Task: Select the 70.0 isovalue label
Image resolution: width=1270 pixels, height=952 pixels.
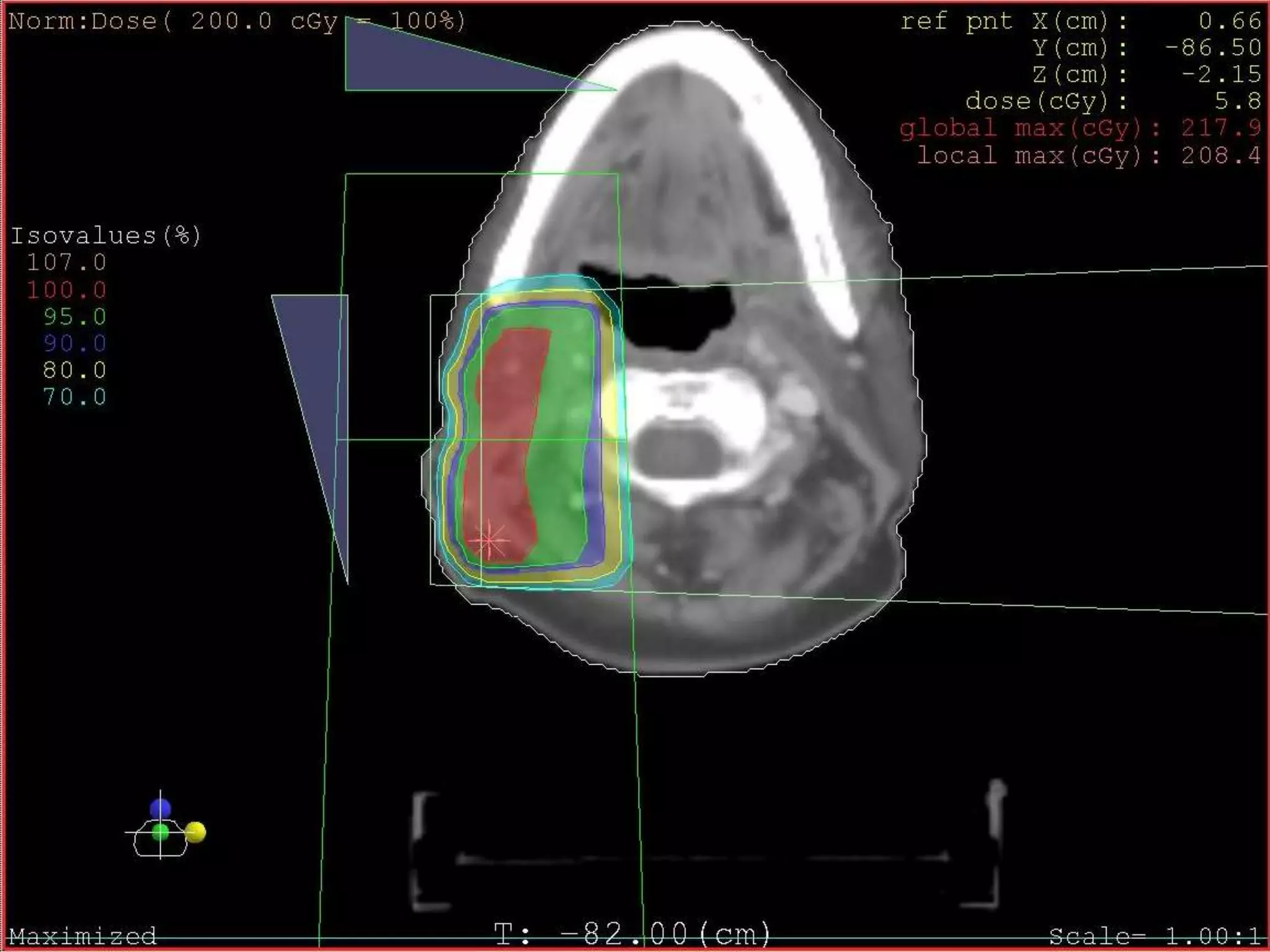Action: 74,397
